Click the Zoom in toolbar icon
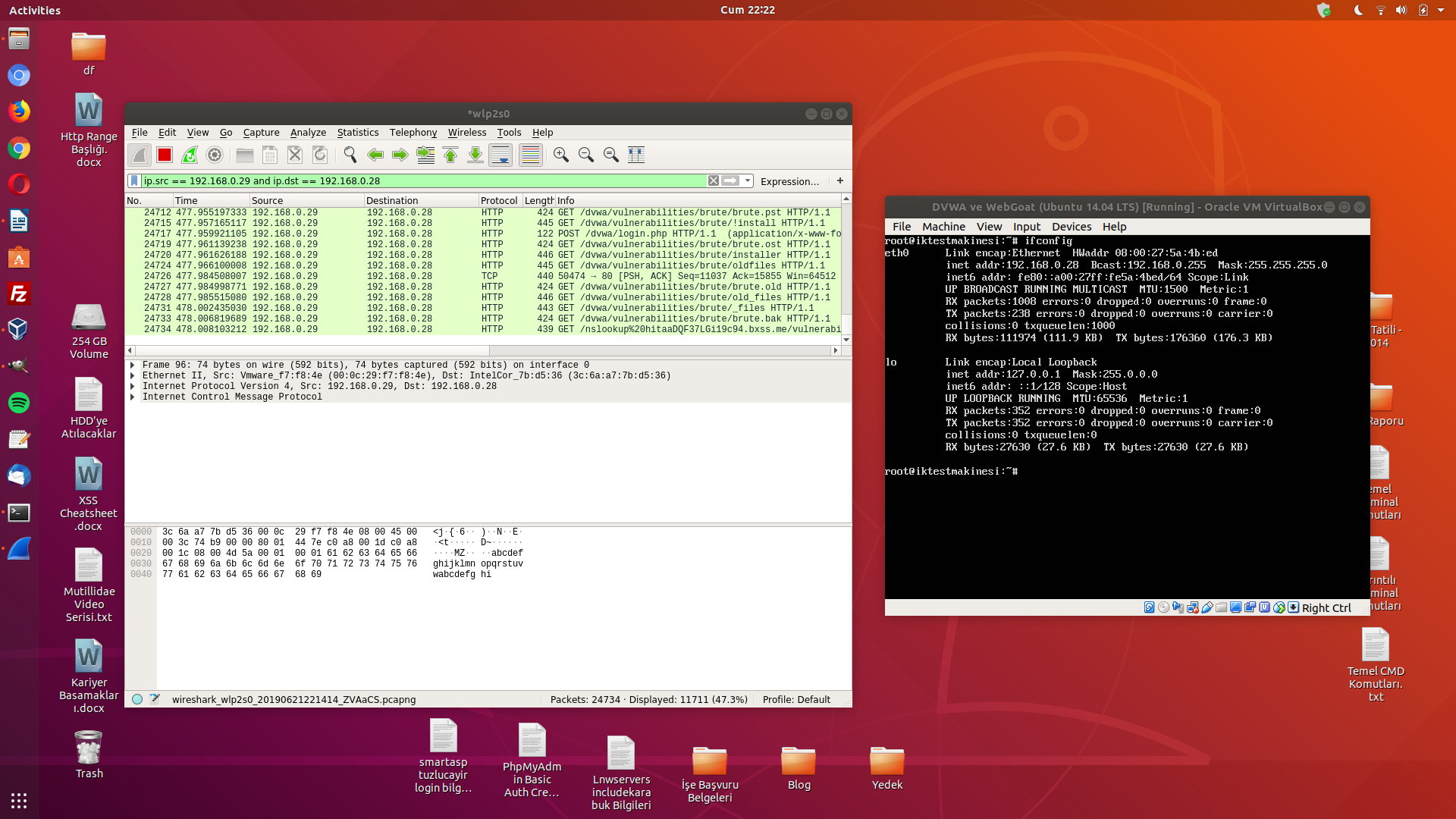The image size is (1456, 819). [561, 155]
